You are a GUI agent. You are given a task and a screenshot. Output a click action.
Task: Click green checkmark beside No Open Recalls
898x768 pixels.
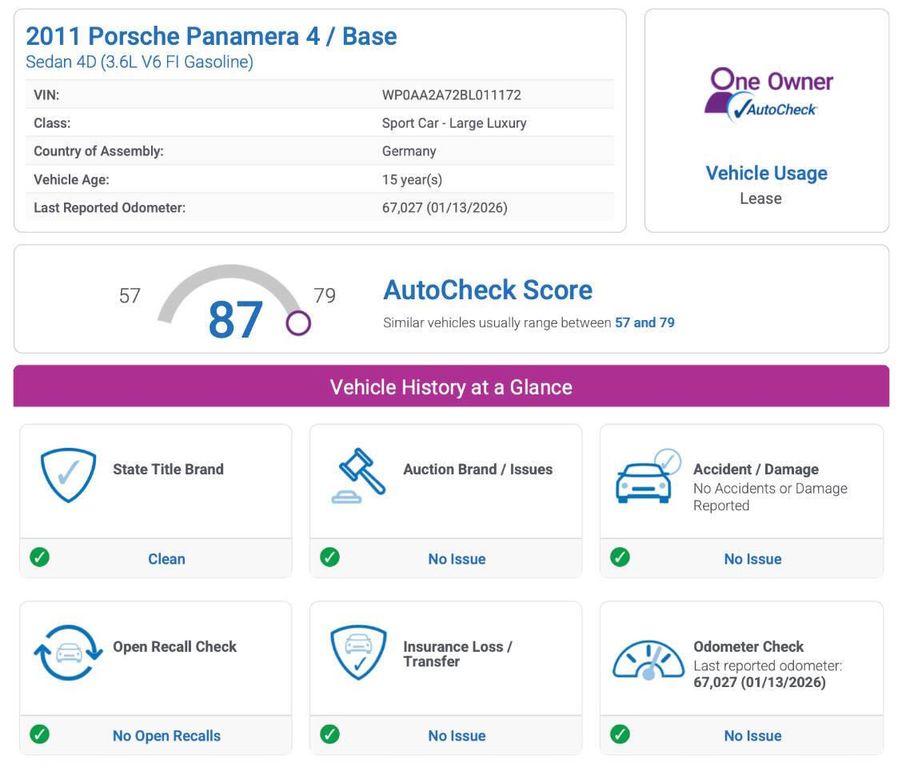click(40, 734)
